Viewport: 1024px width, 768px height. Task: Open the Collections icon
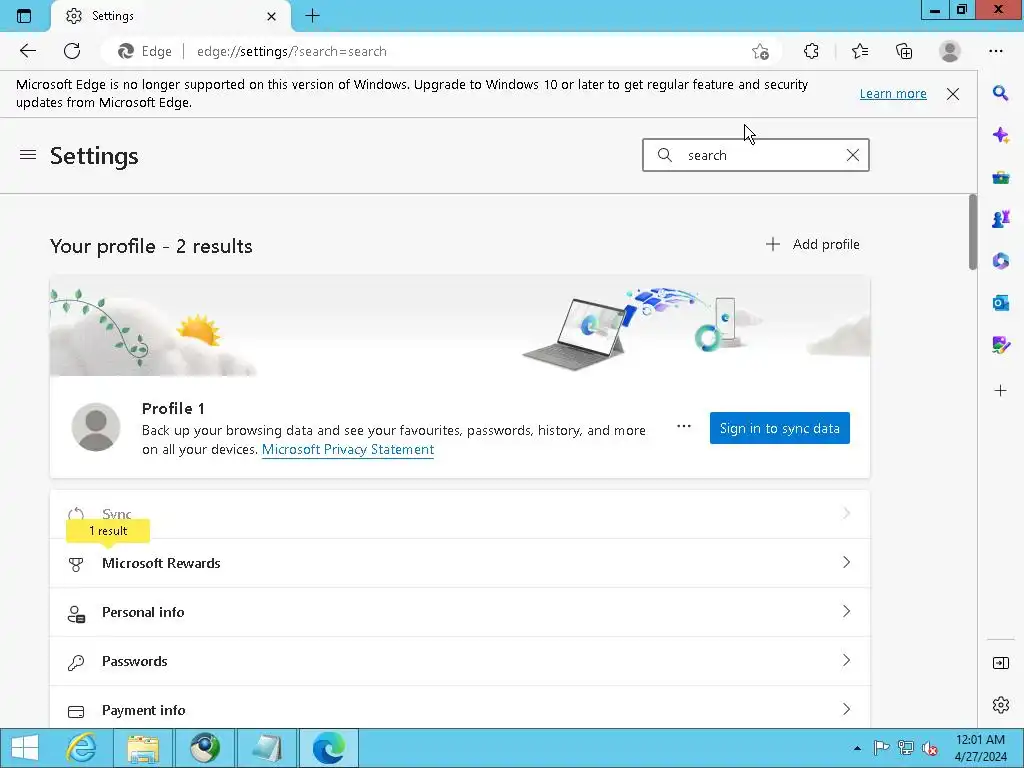pyautogui.click(x=904, y=51)
